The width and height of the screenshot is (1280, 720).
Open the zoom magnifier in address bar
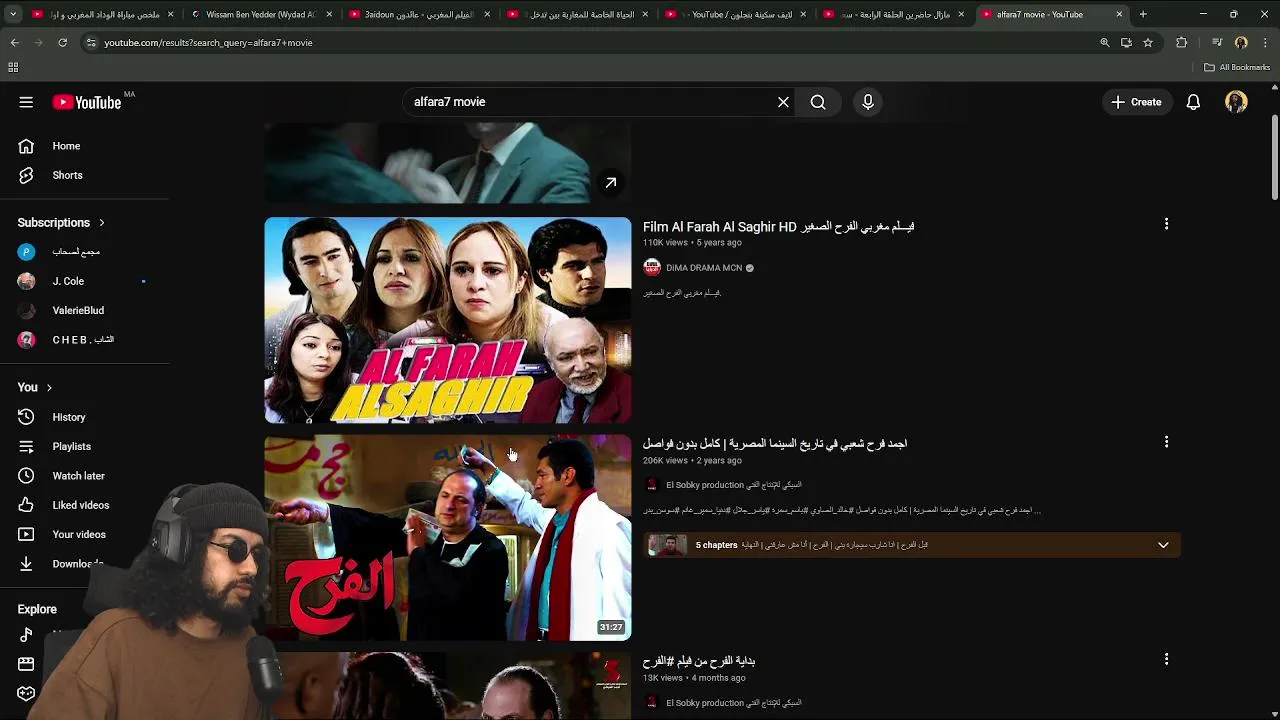click(1104, 43)
